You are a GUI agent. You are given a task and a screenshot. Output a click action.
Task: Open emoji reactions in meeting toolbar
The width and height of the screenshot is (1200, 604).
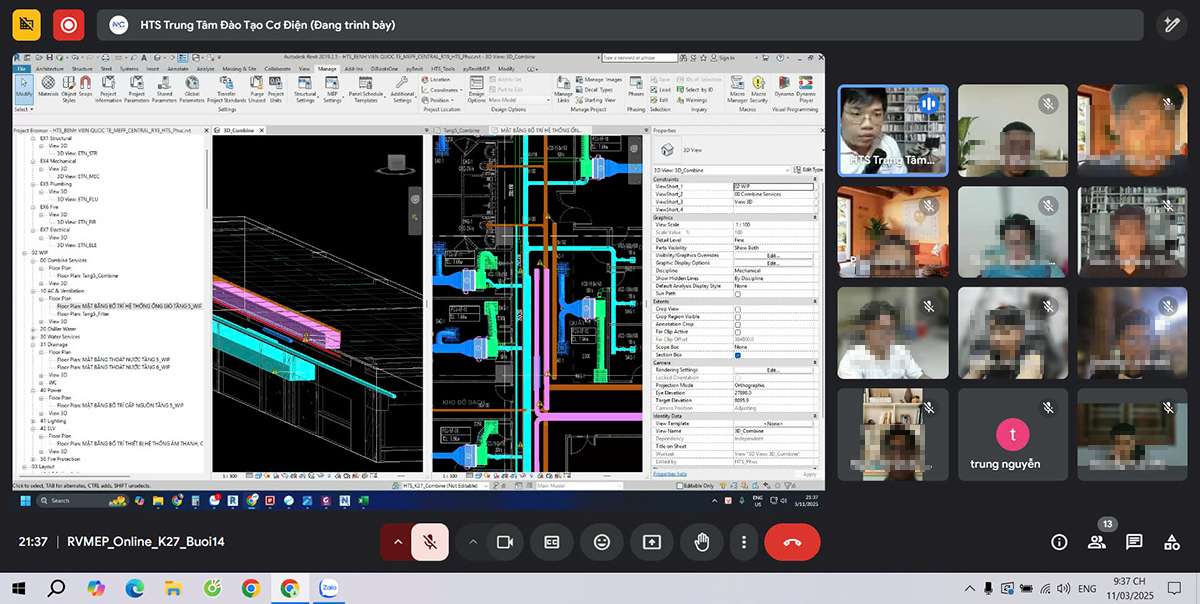tap(602, 542)
